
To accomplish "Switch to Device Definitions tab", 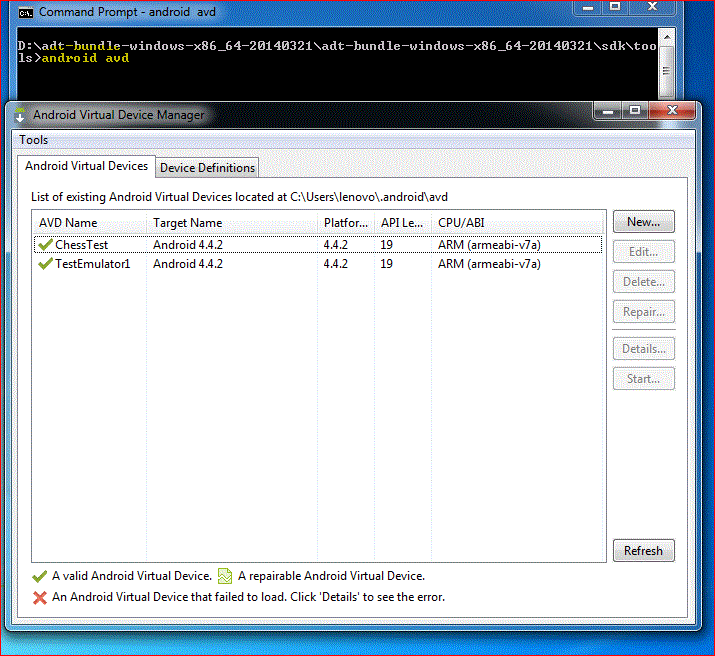I will coord(207,168).
